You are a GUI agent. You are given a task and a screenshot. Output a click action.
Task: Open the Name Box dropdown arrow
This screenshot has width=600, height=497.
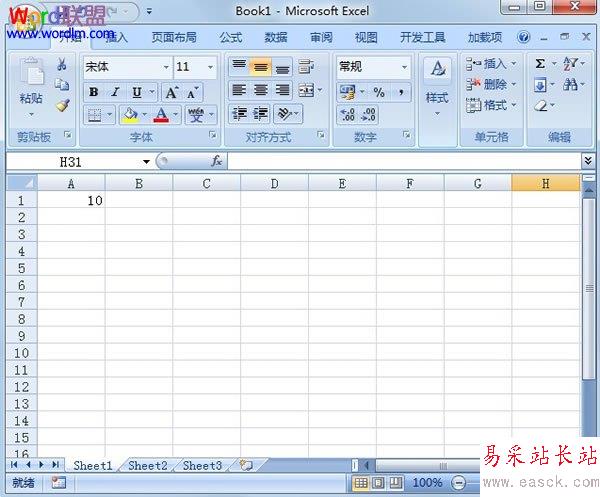[x=146, y=162]
